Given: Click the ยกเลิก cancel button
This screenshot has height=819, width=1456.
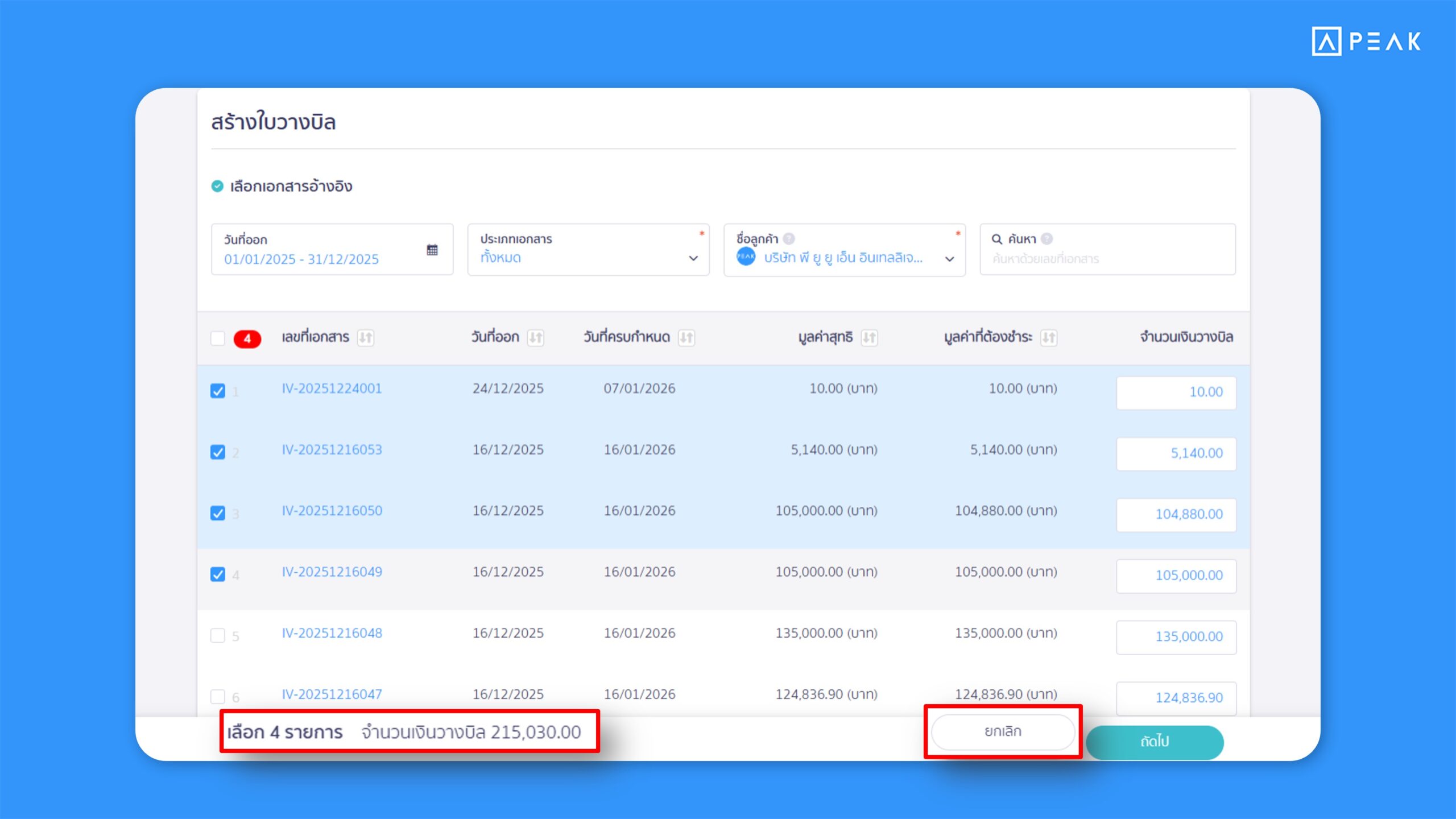Looking at the screenshot, I should (x=1003, y=731).
